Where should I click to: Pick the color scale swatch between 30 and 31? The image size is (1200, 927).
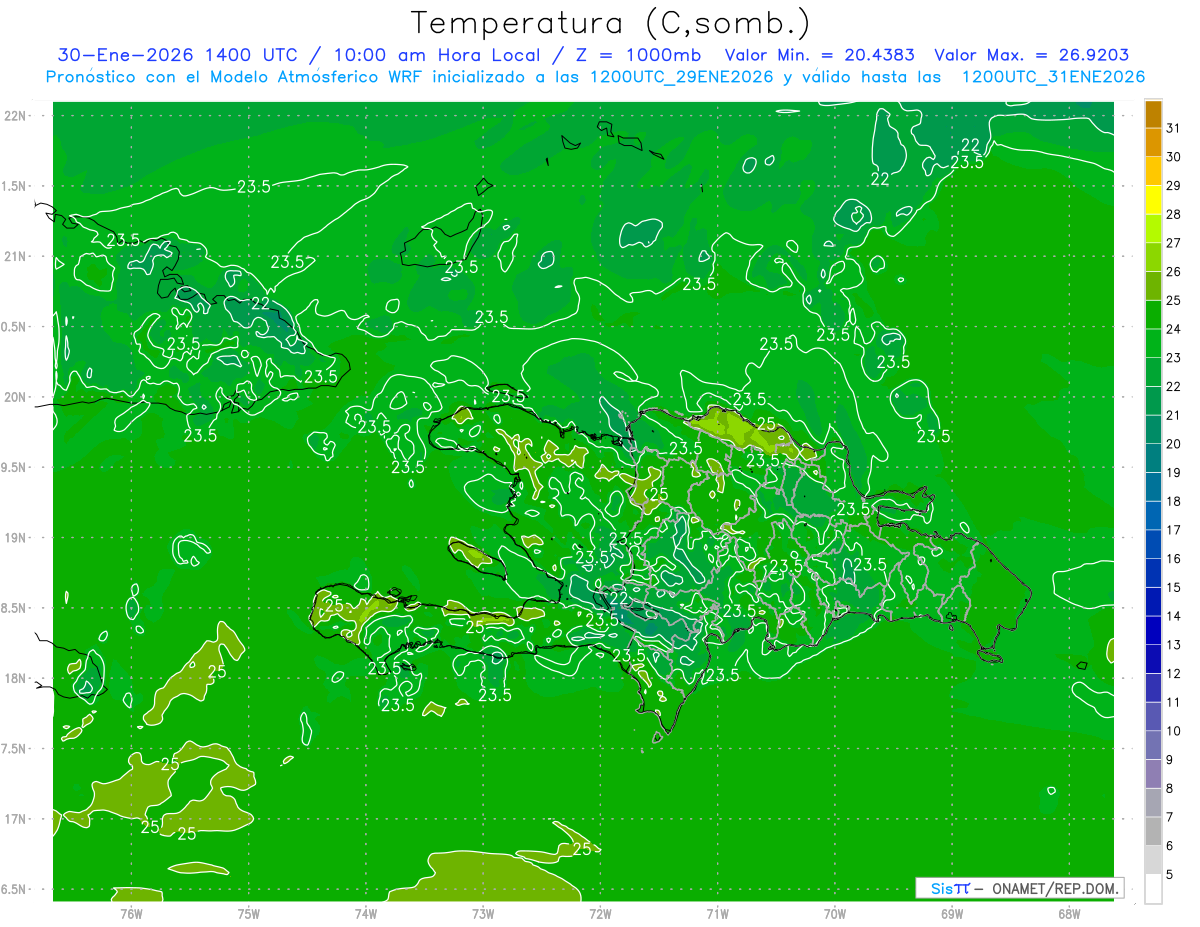click(1153, 142)
